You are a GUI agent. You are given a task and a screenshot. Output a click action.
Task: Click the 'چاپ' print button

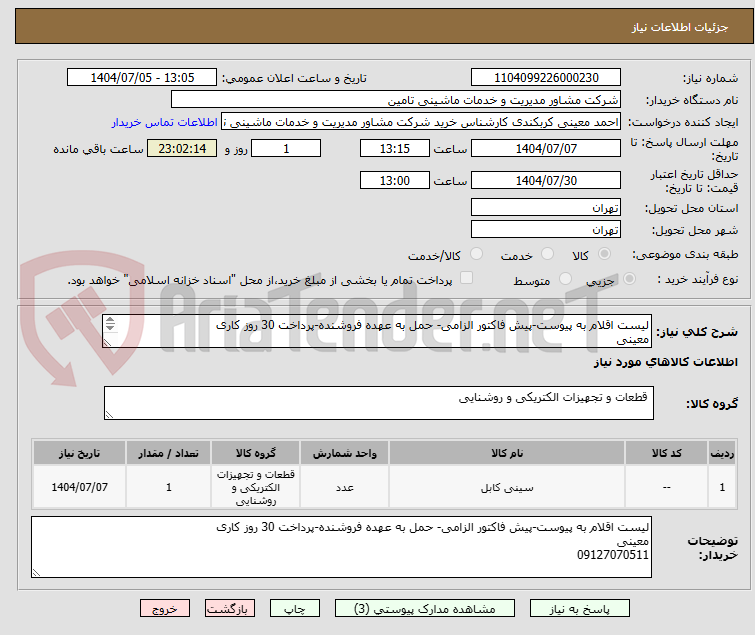tap(295, 609)
